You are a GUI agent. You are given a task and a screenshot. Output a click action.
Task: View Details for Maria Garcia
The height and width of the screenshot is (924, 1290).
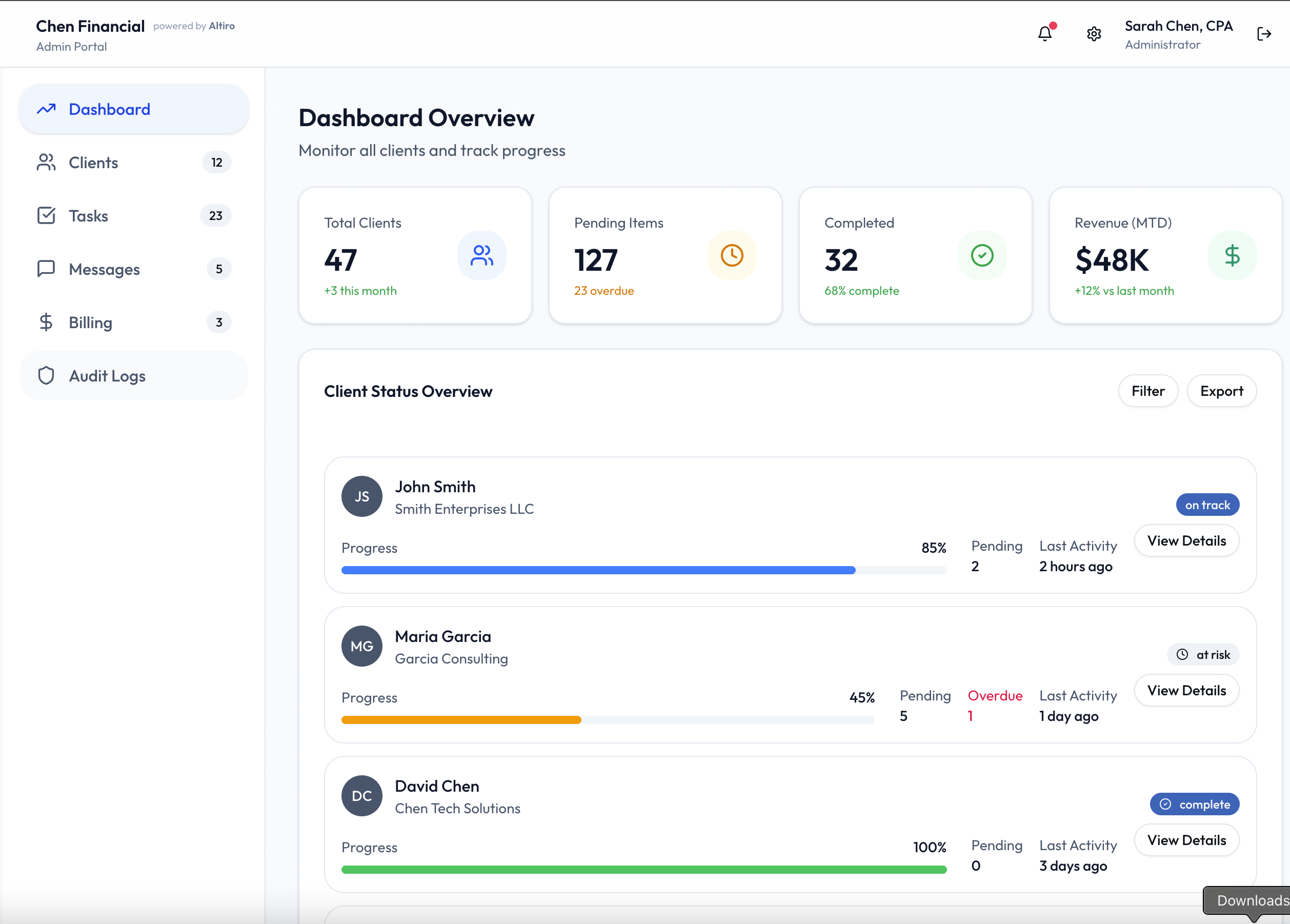pyautogui.click(x=1186, y=690)
